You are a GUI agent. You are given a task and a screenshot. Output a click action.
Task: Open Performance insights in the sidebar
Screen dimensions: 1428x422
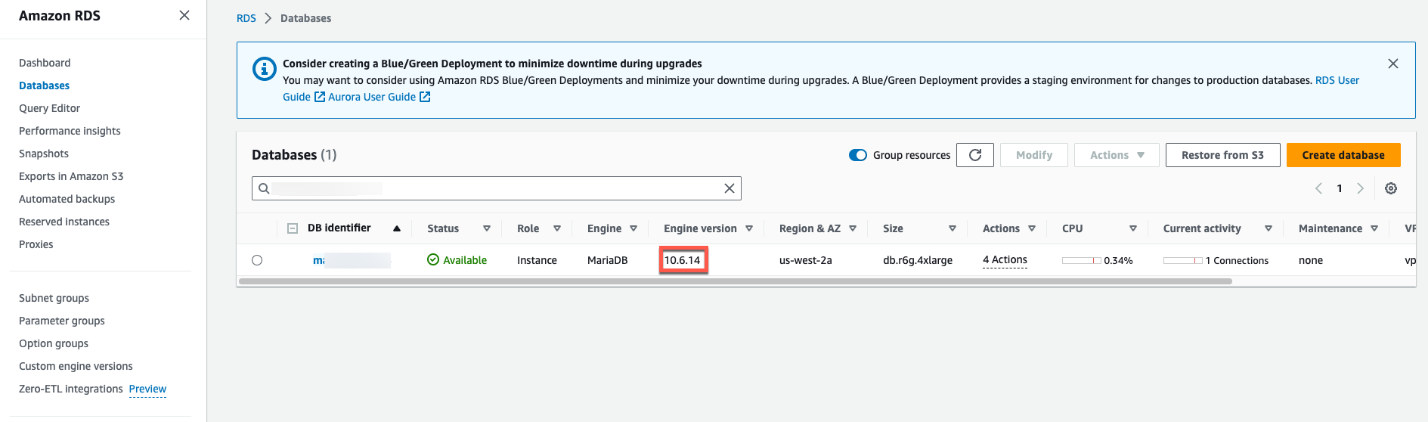click(70, 131)
